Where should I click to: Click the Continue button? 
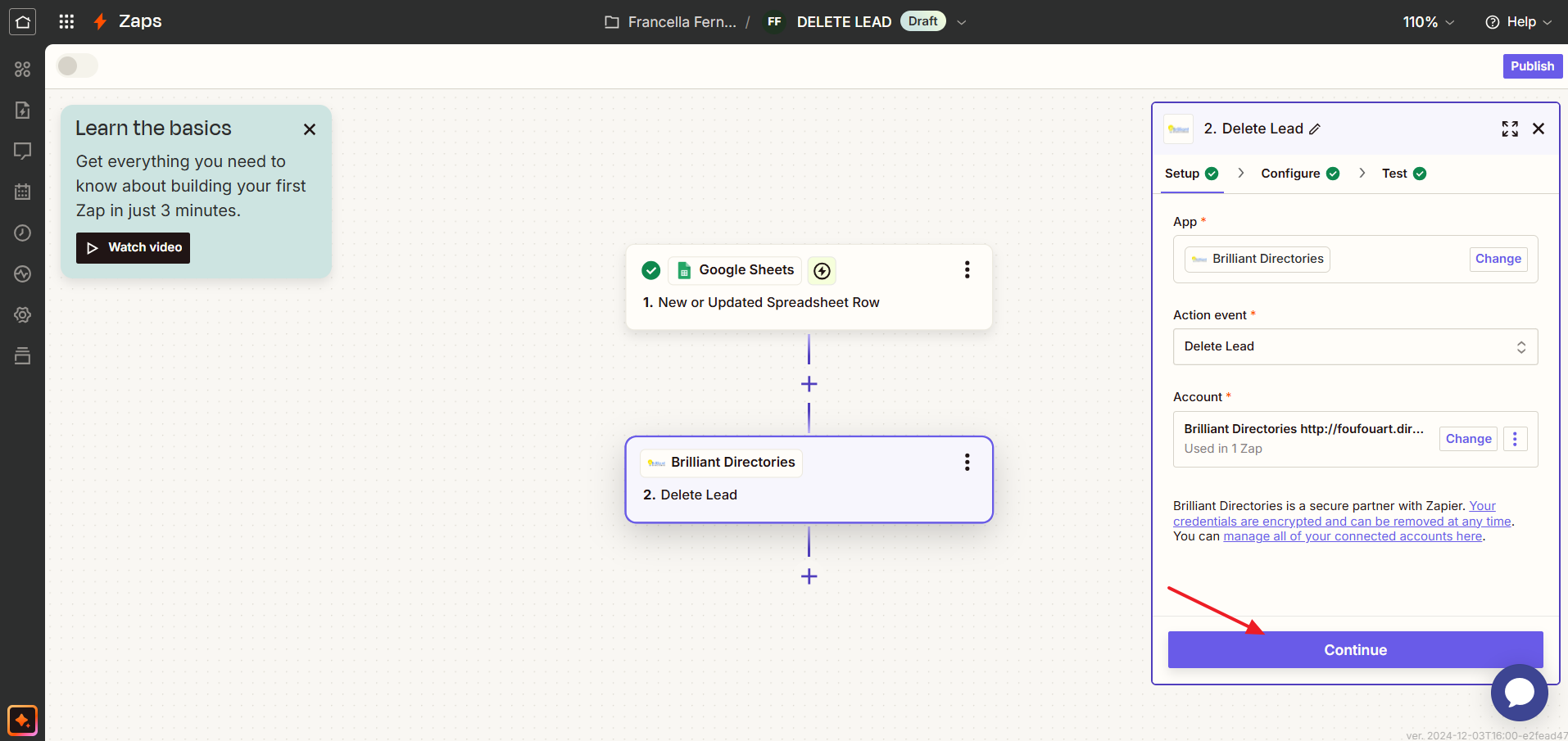(x=1355, y=649)
